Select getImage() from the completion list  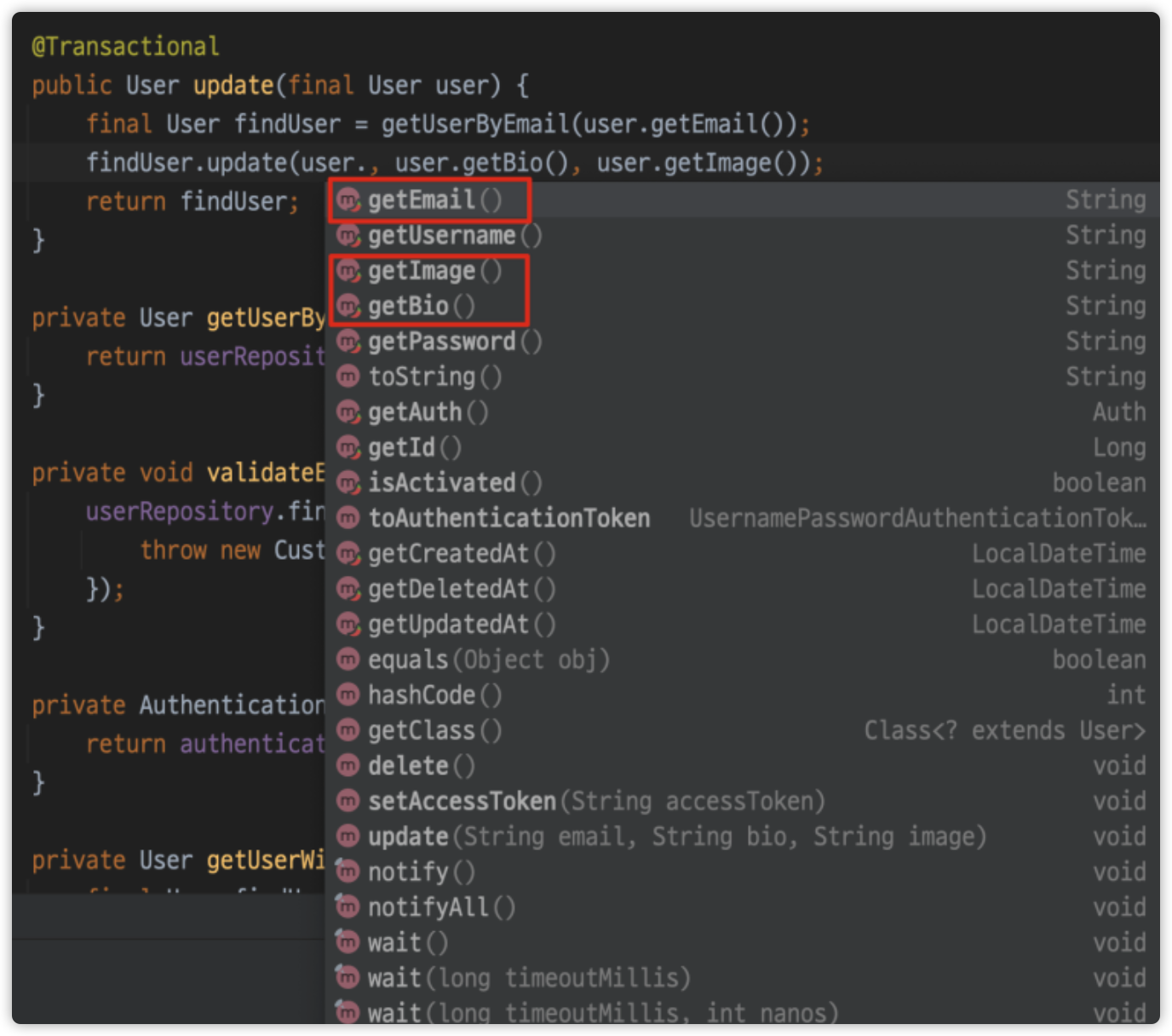coord(422,271)
